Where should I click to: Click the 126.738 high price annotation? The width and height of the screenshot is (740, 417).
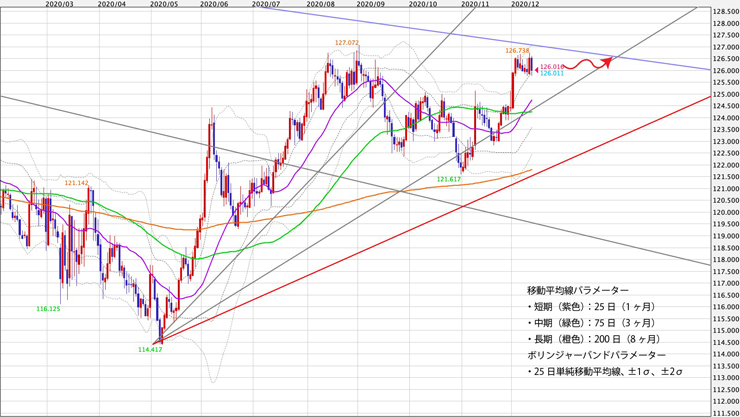click(517, 50)
